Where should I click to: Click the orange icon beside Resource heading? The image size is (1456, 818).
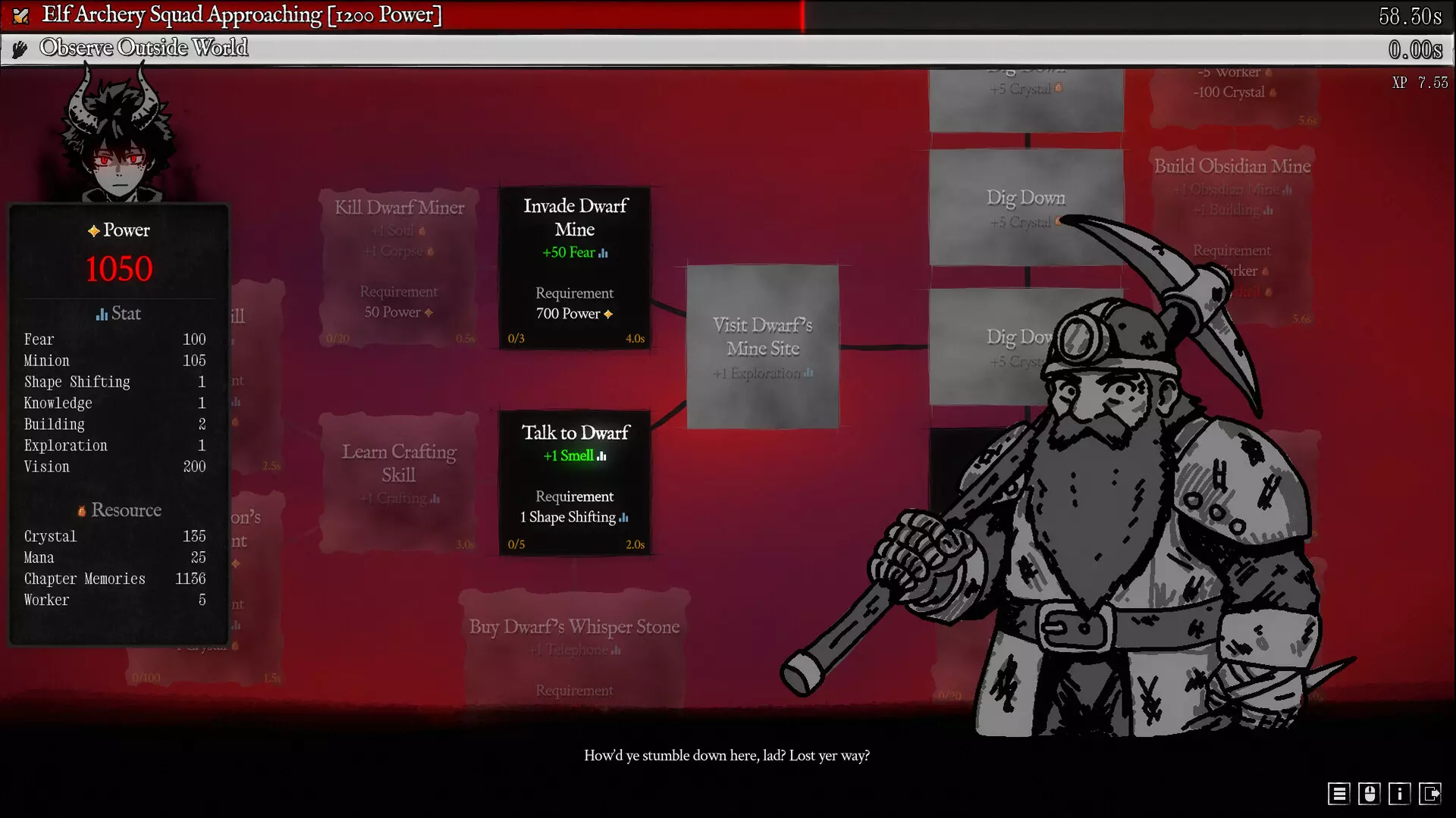(82, 511)
